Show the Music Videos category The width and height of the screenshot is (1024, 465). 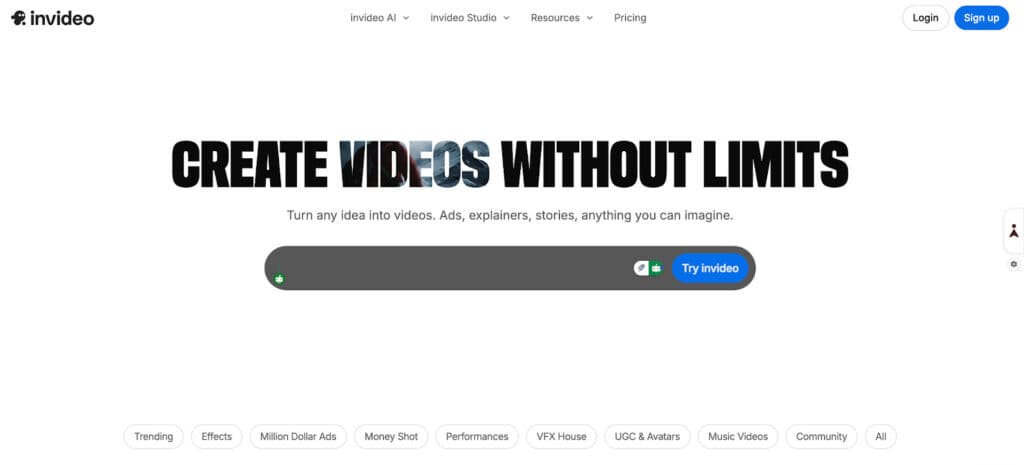click(x=738, y=437)
